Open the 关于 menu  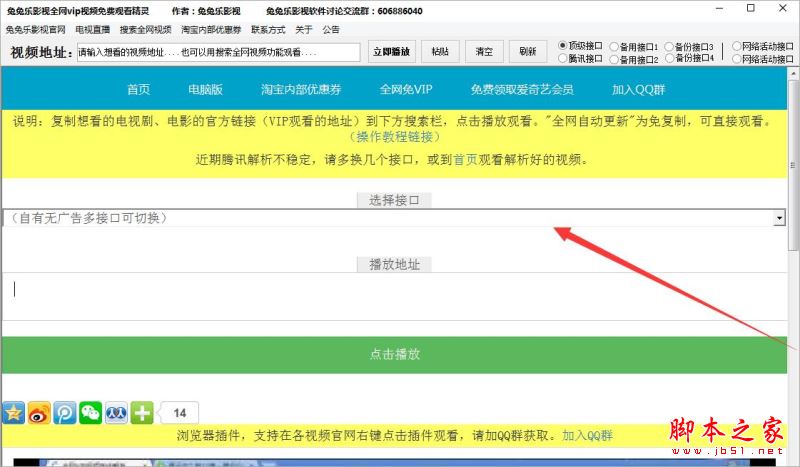(304, 30)
